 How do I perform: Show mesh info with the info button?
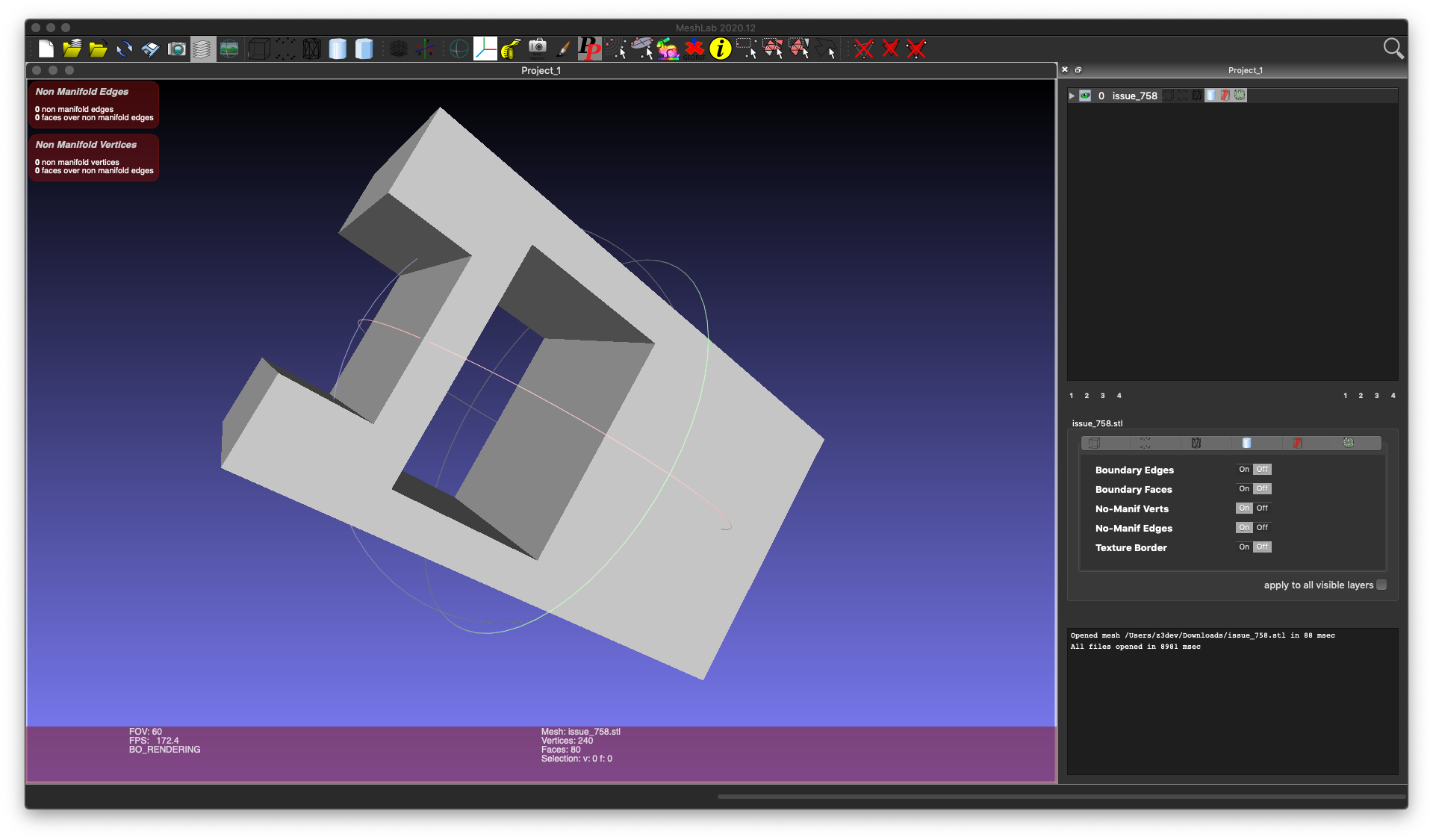pos(721,49)
